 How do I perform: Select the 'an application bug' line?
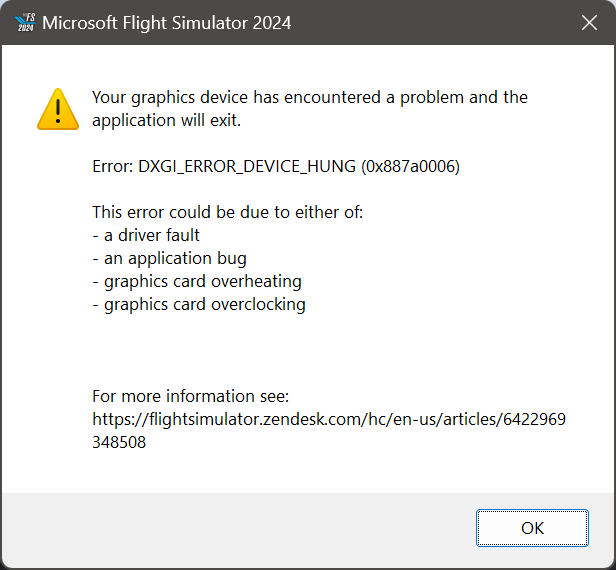coord(169,258)
